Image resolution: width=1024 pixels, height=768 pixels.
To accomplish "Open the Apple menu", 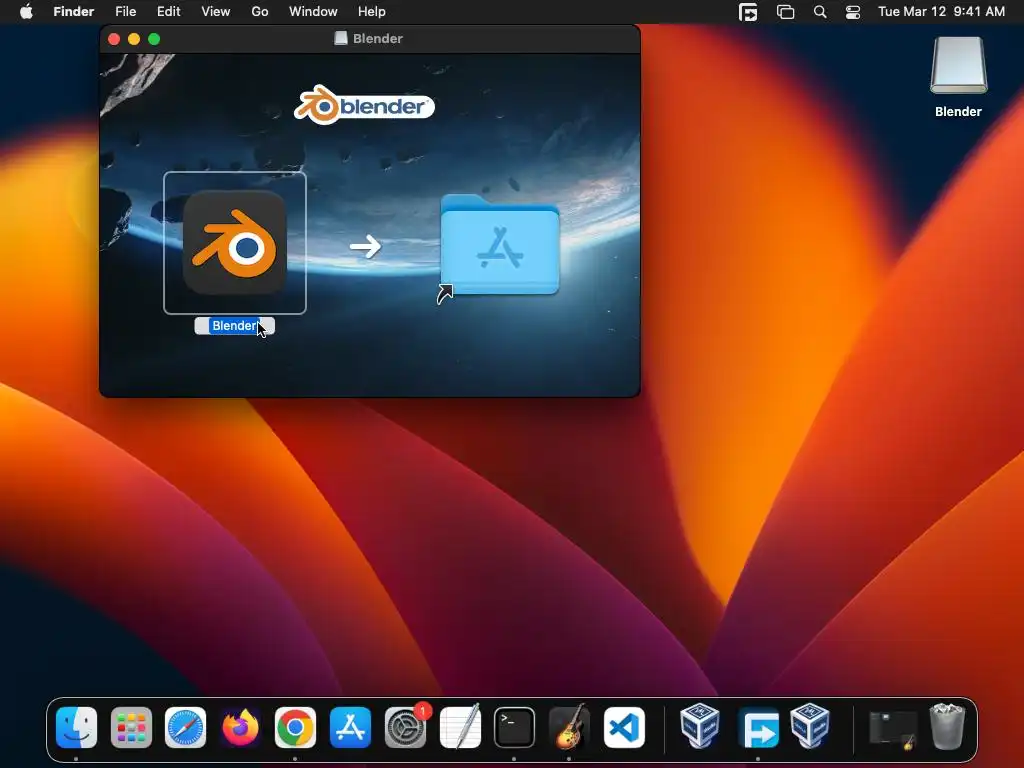I will (26, 12).
